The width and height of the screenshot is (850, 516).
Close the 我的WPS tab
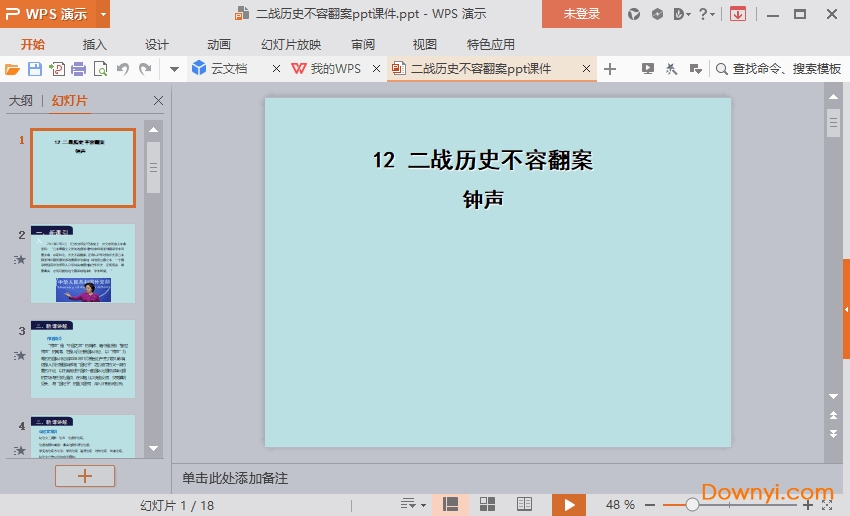[376, 69]
